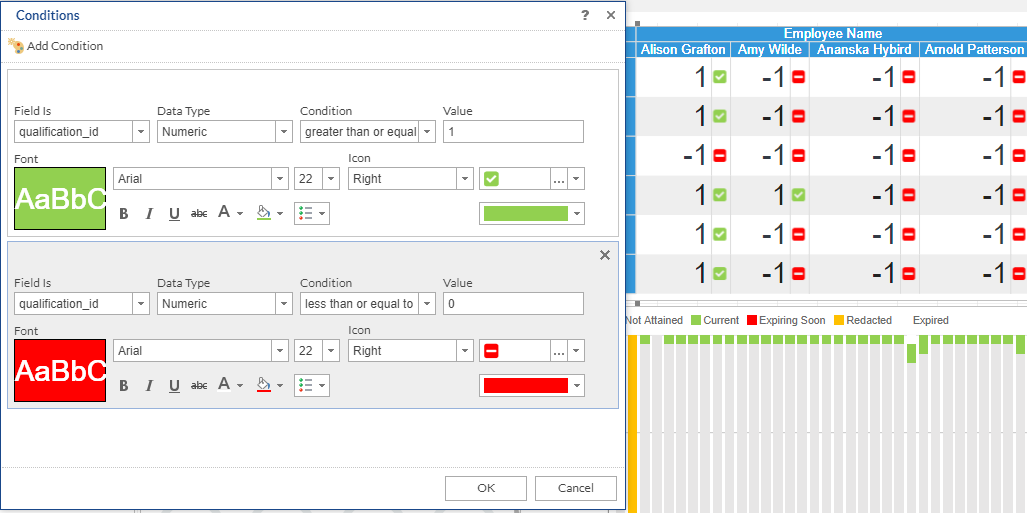Image resolution: width=1027 pixels, height=513 pixels.
Task: Open green check icon dropdown
Action: pos(576,179)
